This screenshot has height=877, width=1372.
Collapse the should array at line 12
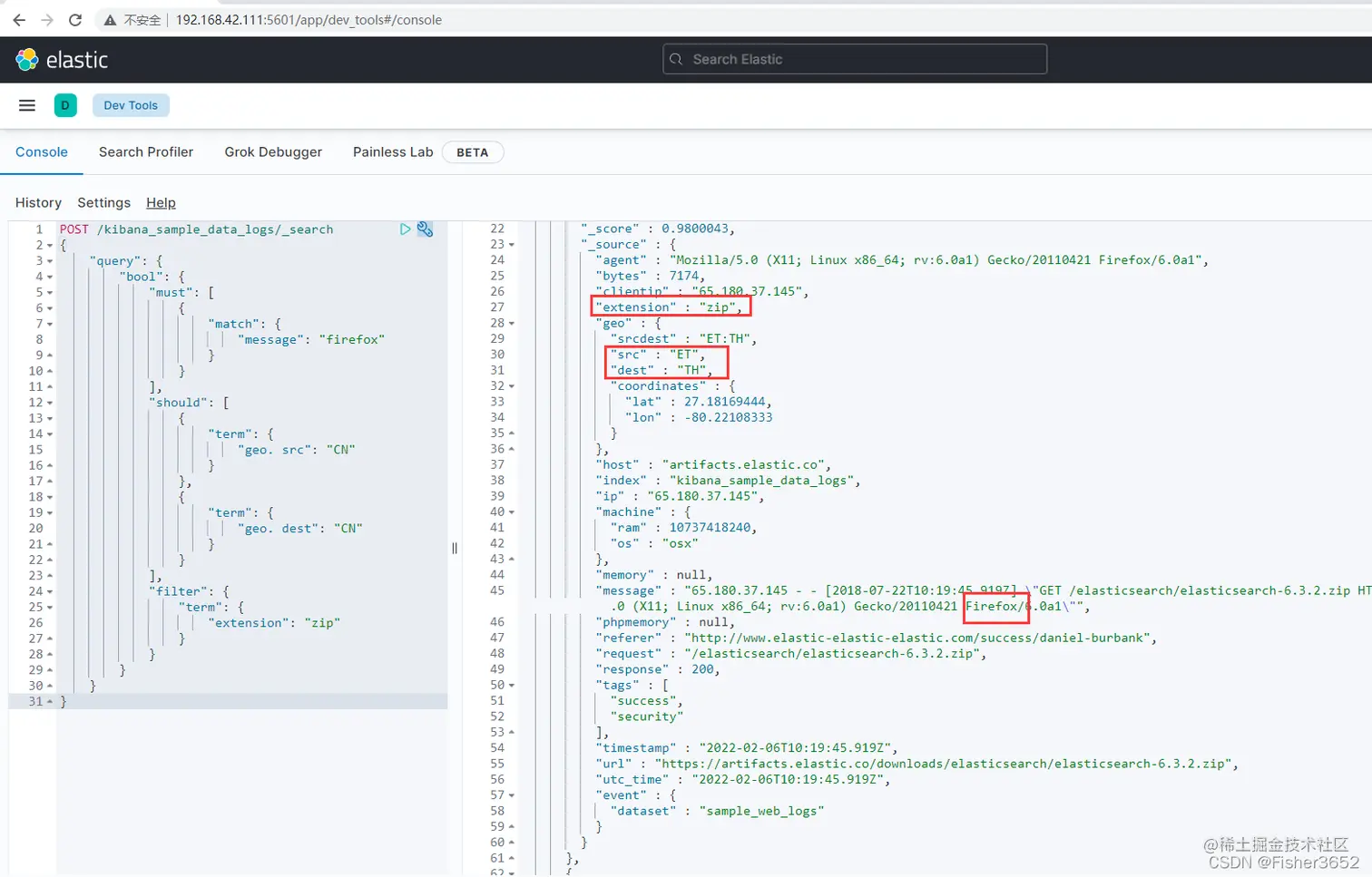pyautogui.click(x=50, y=403)
